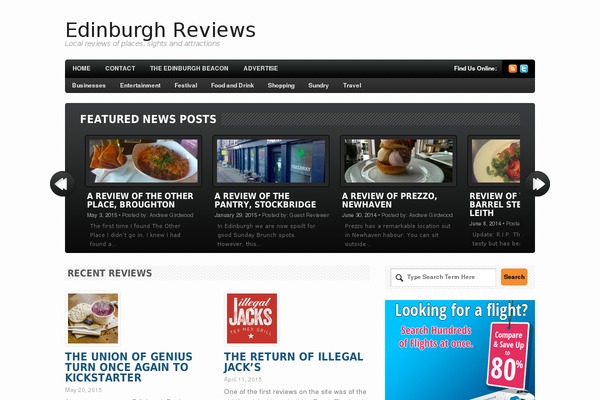Click the 'April 11, 2015' date text
The width and height of the screenshot is (600, 400).
243,380
